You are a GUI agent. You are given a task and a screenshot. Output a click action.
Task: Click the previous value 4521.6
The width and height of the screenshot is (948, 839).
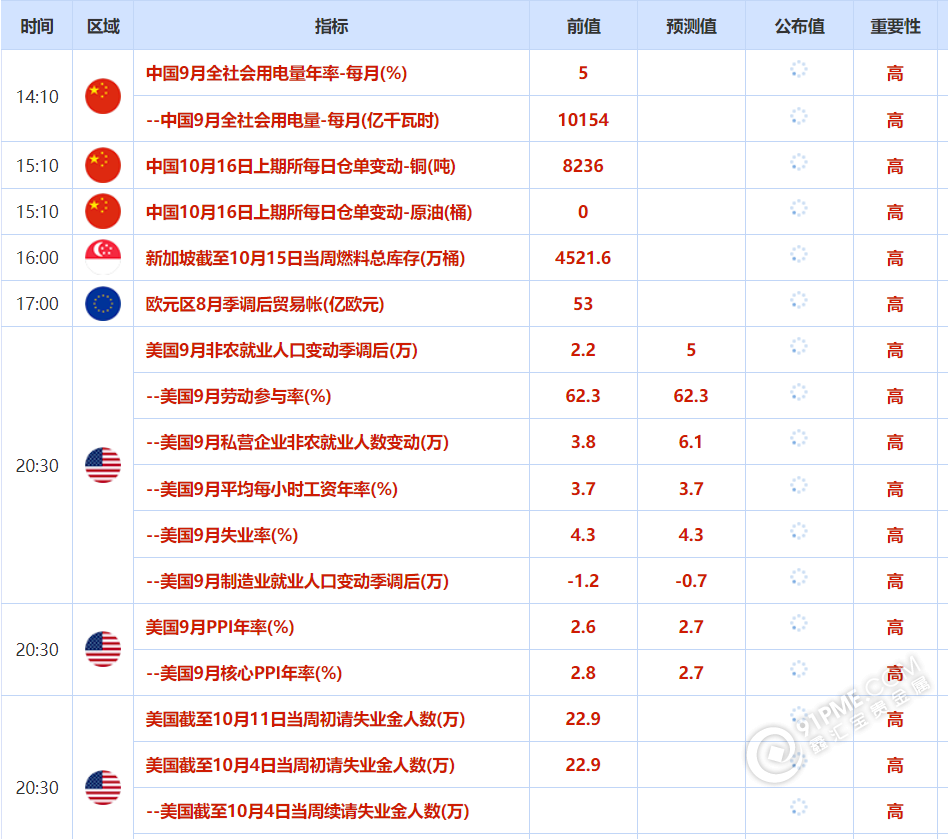583,258
